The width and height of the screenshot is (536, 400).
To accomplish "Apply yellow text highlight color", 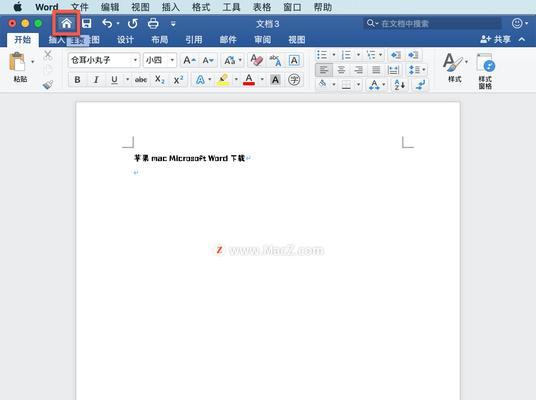I will click(223, 80).
